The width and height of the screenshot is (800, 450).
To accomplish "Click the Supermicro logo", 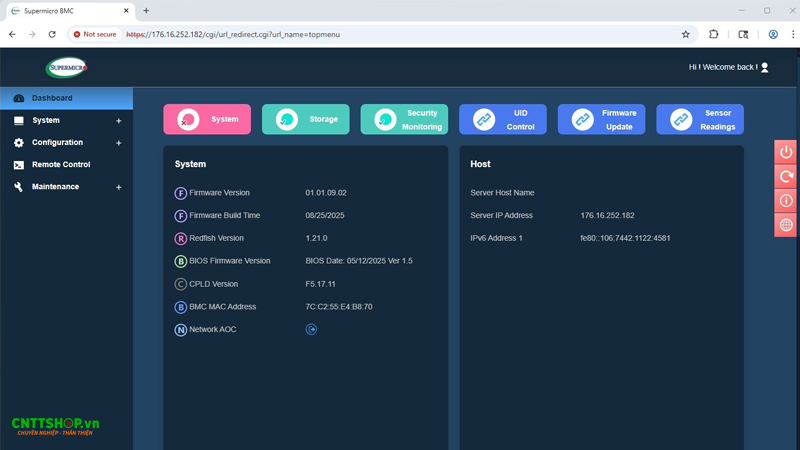I will coord(66,68).
